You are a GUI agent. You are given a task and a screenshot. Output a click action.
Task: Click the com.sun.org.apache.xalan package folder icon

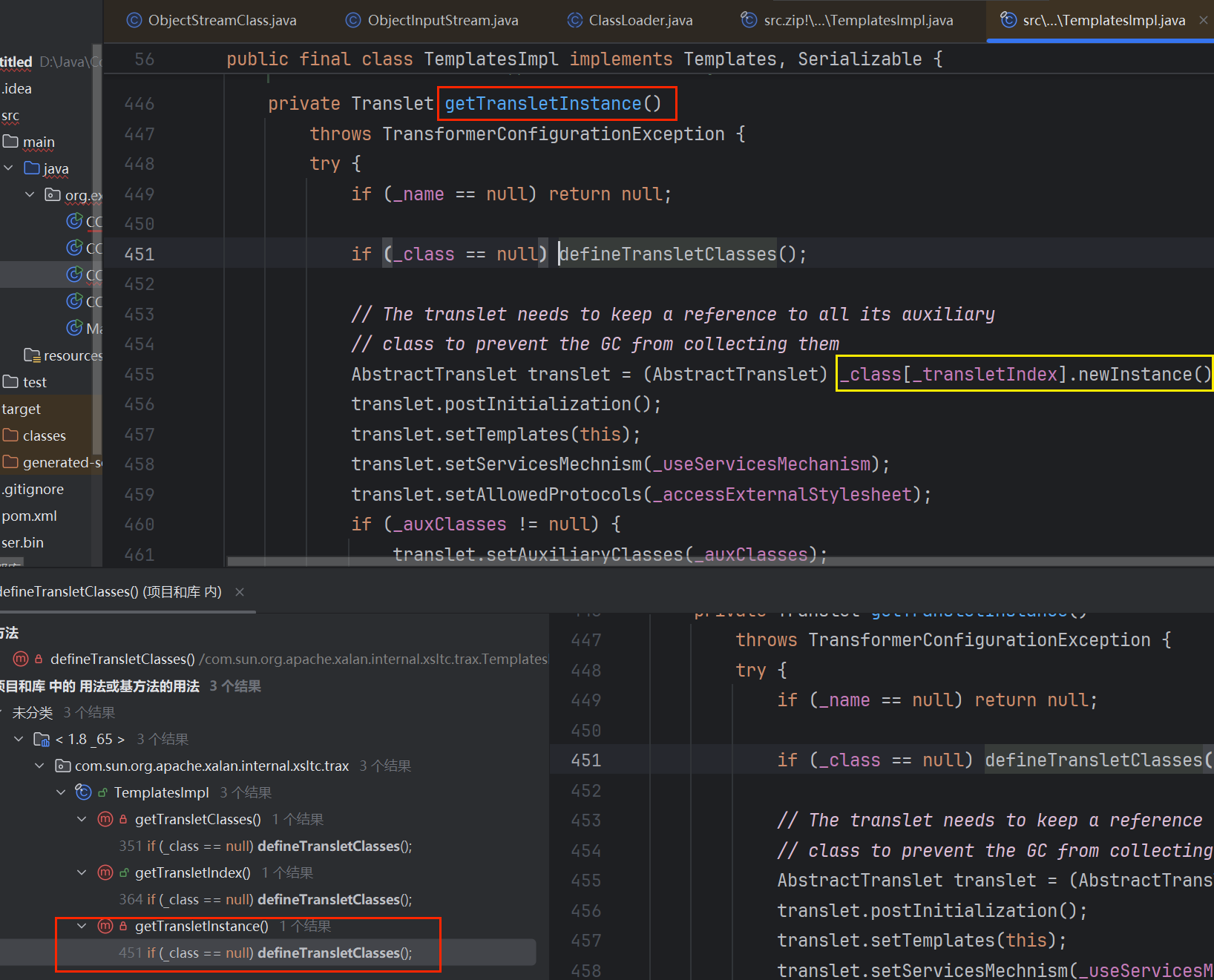click(x=63, y=766)
